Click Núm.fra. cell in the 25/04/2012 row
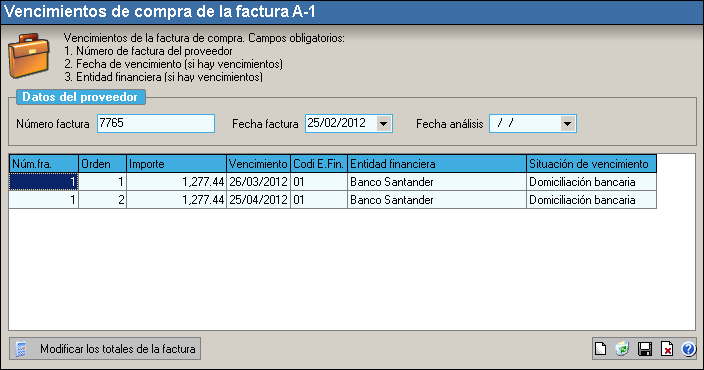This screenshot has width=704, height=370. (44, 200)
